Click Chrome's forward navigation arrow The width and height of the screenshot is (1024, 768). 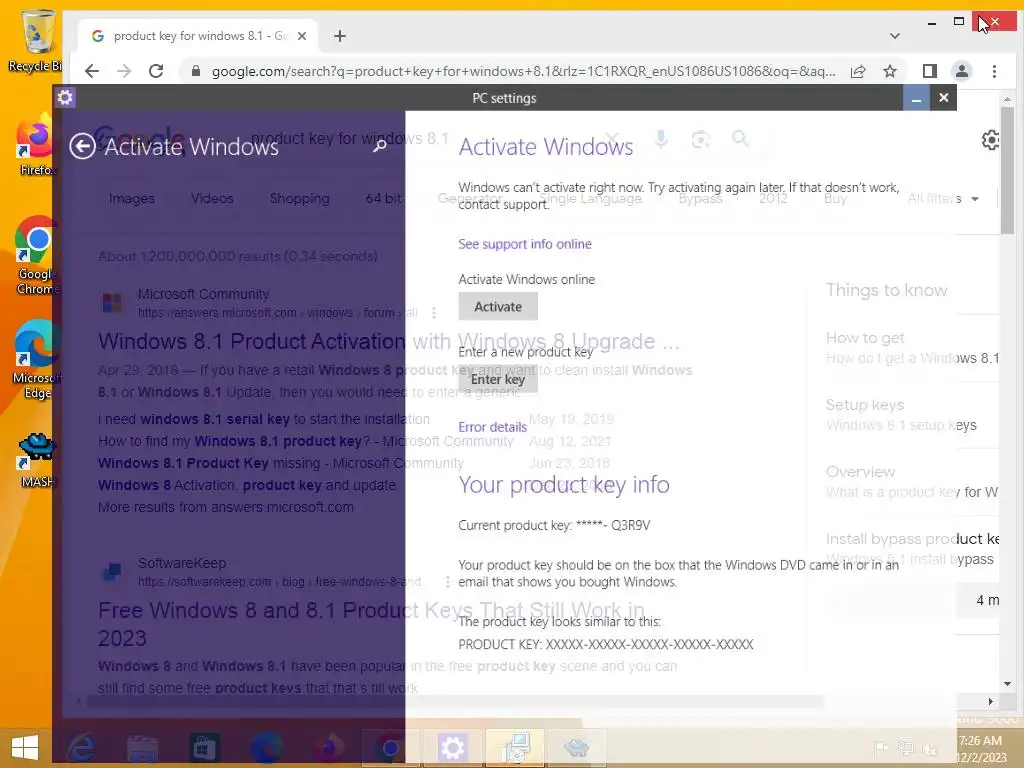pos(124,71)
